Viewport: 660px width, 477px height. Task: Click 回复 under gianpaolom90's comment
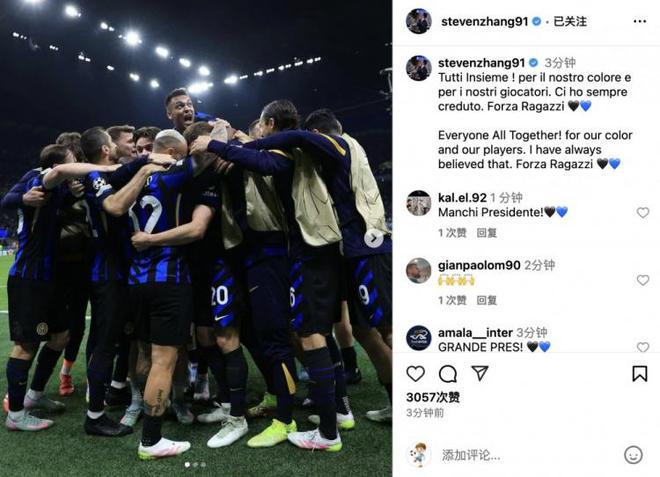point(487,300)
